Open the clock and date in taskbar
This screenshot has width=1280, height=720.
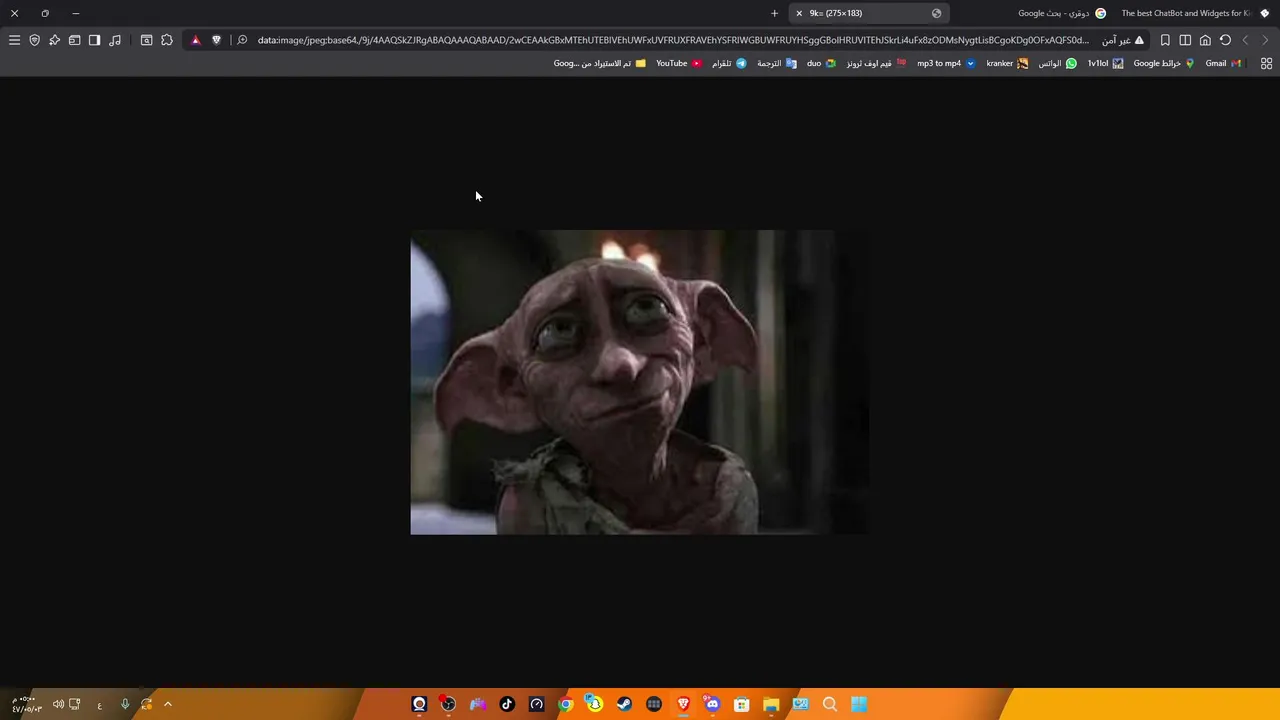(27, 704)
